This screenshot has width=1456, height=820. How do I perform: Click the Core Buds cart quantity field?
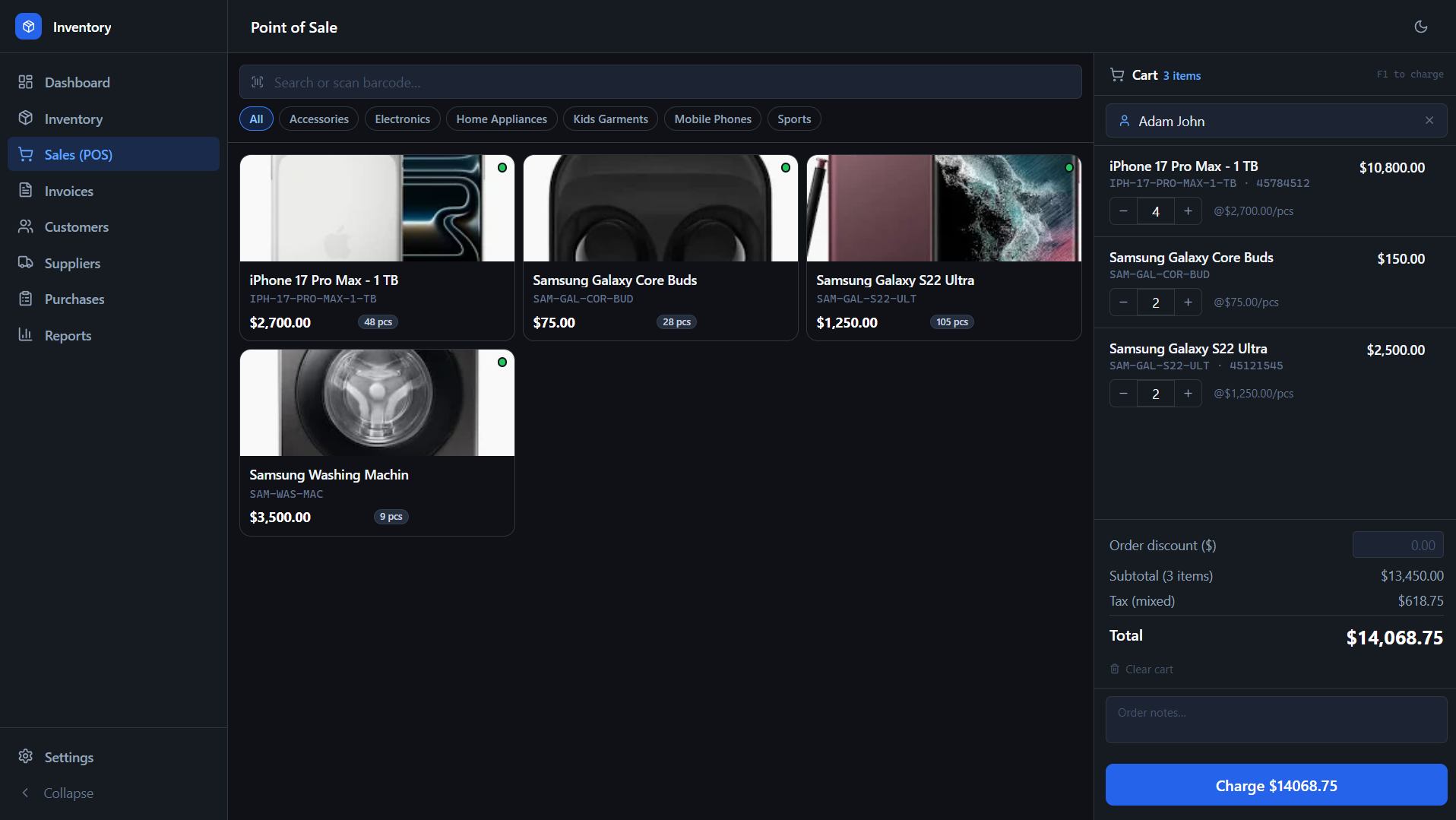tap(1155, 302)
